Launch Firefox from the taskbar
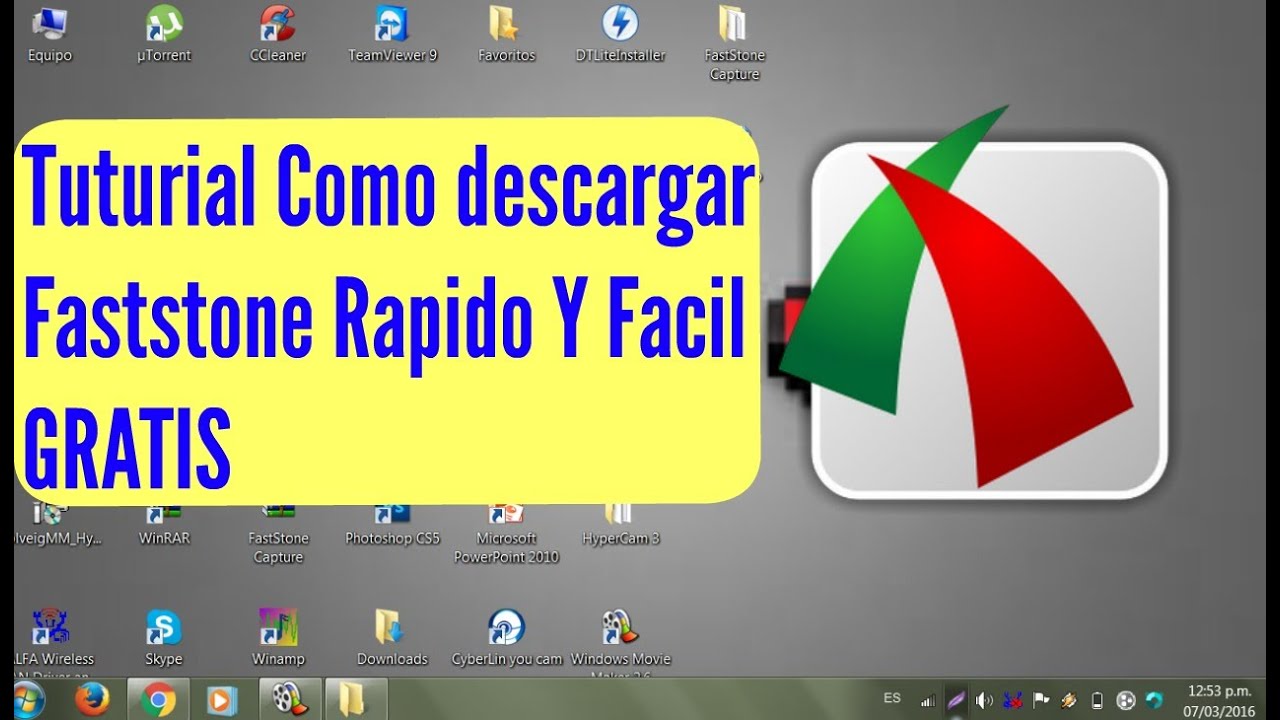1280x720 pixels. (92, 699)
